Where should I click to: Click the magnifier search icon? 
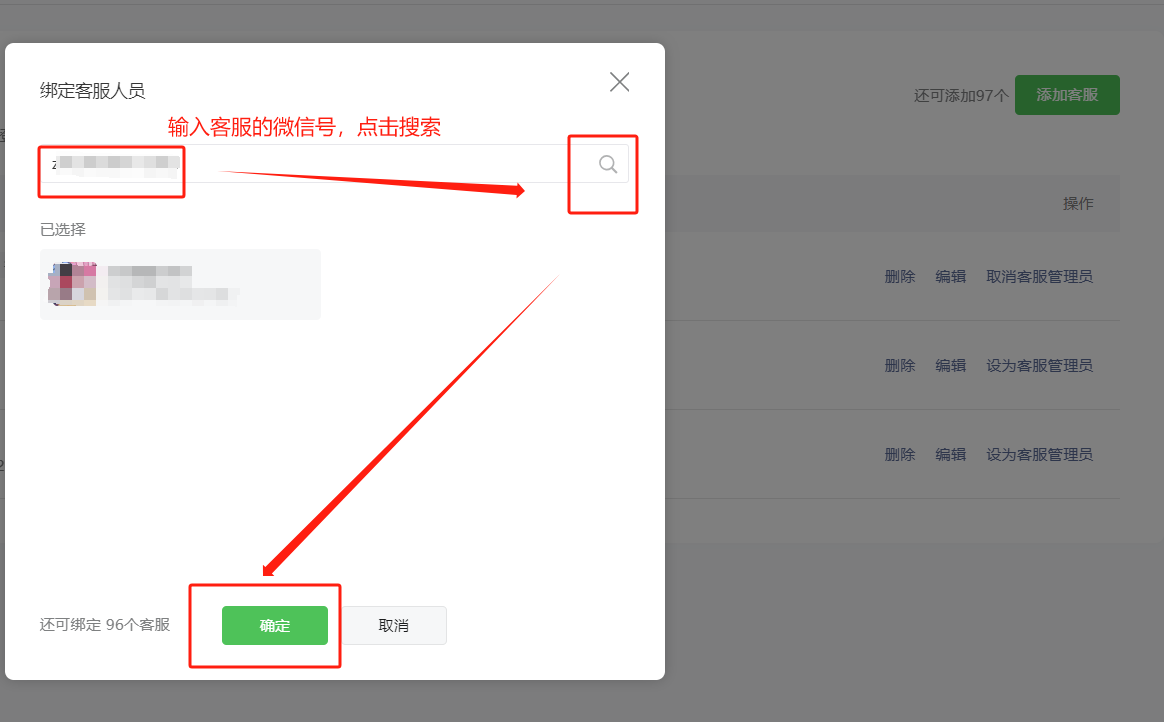[608, 164]
